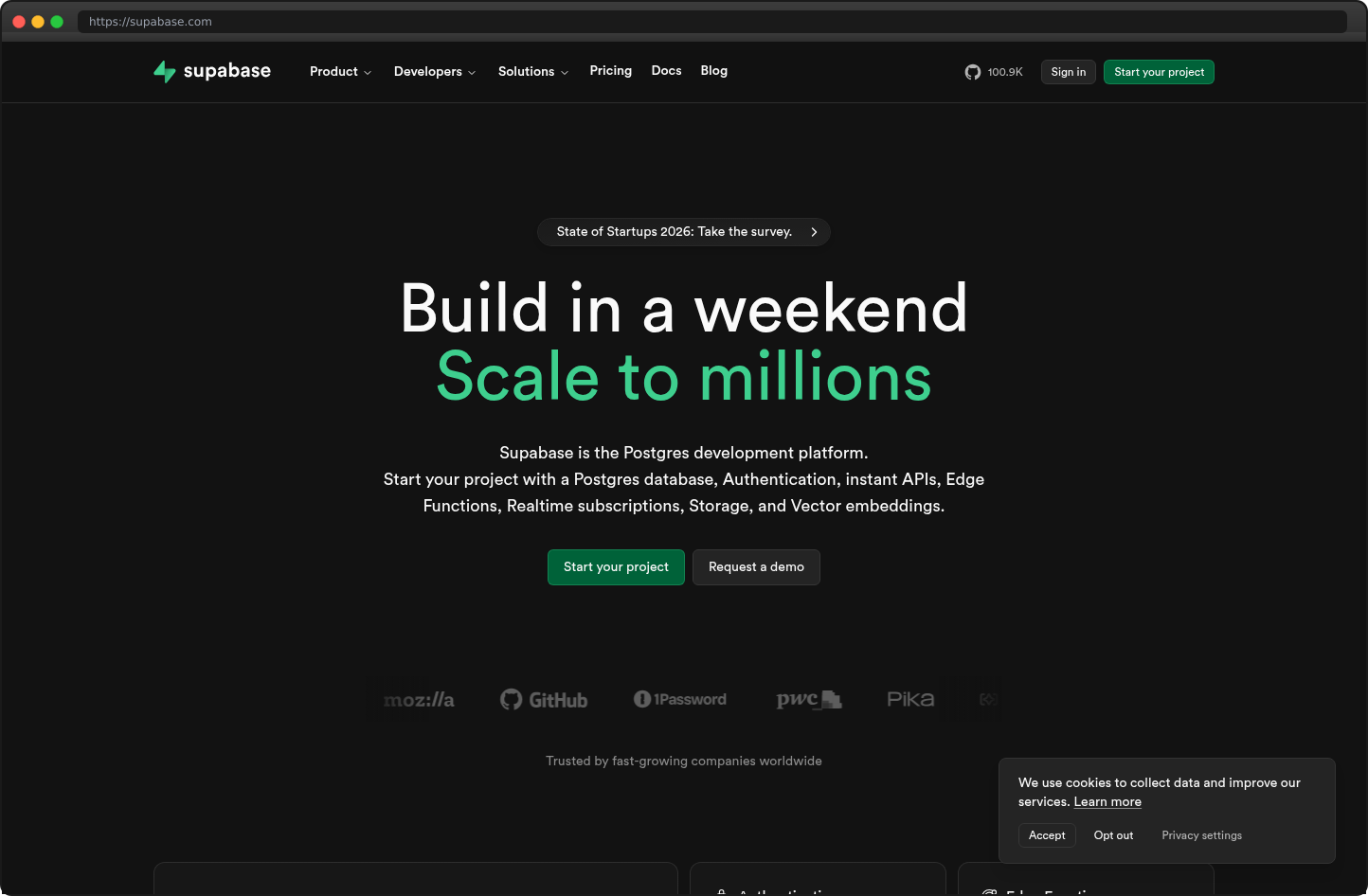Click the green Start your project button
This screenshot has width=1368, height=896.
click(x=616, y=566)
